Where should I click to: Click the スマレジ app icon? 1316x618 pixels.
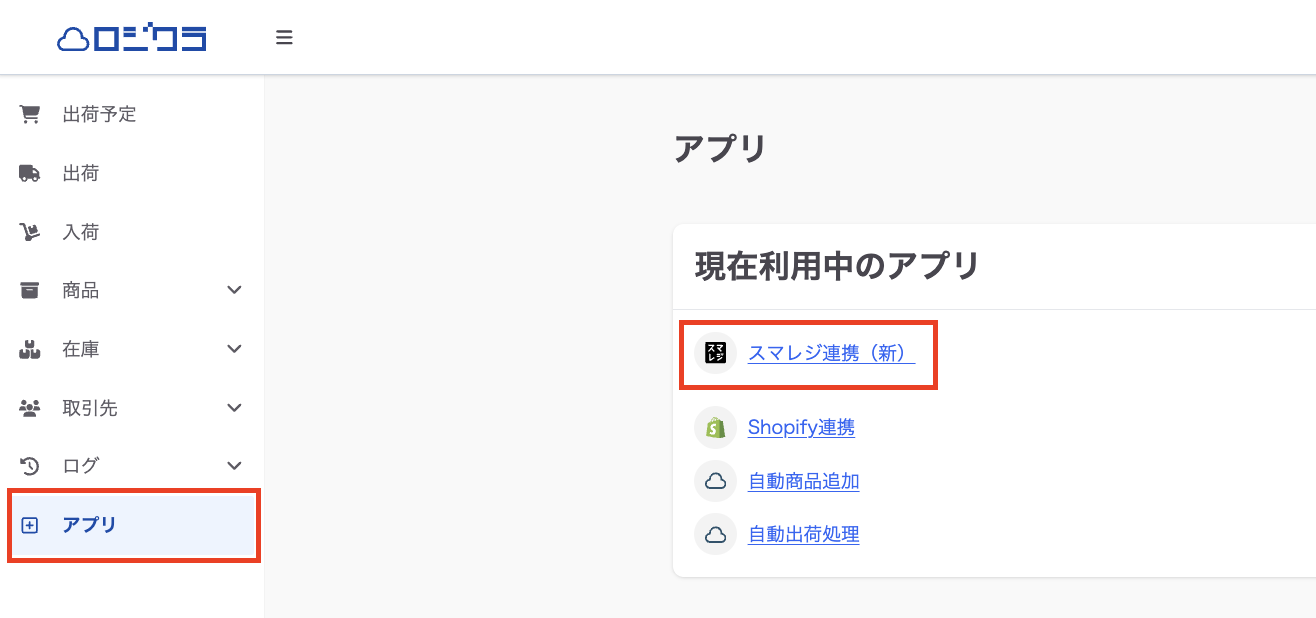click(715, 353)
